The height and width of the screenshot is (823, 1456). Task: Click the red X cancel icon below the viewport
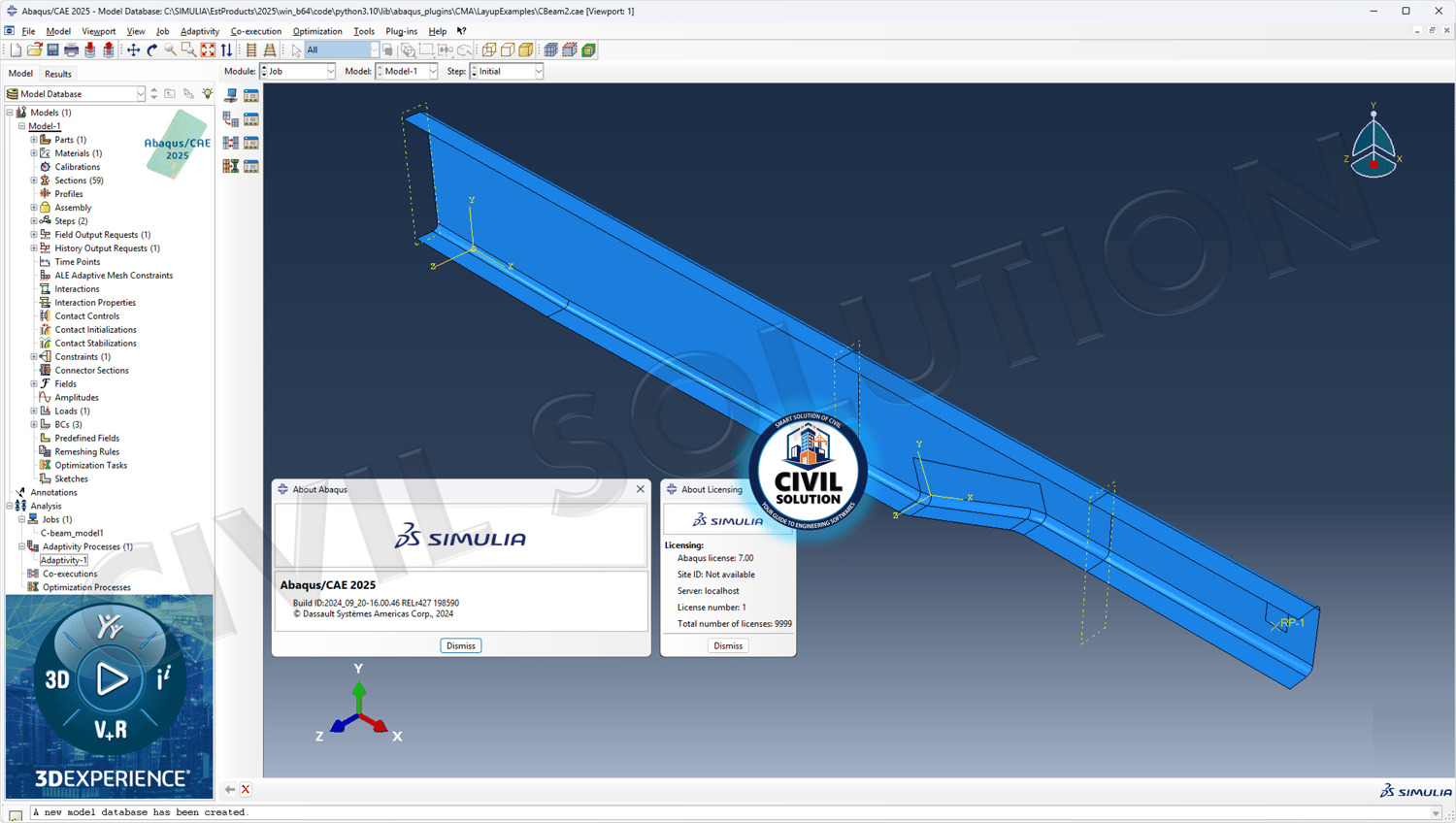point(246,790)
